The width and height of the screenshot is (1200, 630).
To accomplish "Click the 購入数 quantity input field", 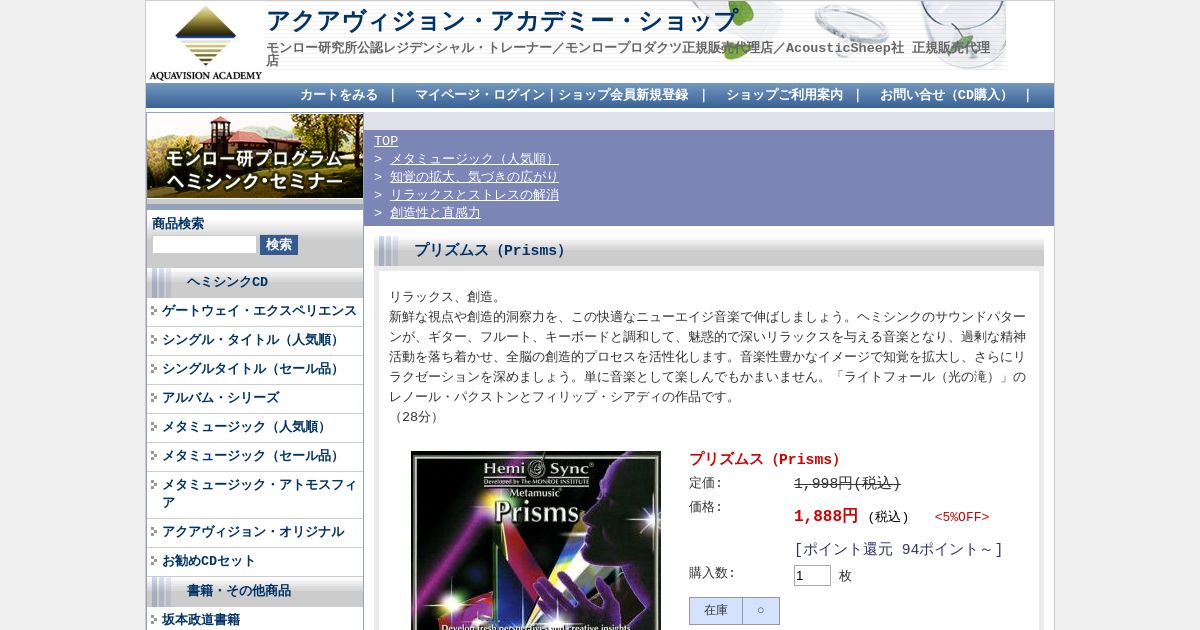I will 812,576.
